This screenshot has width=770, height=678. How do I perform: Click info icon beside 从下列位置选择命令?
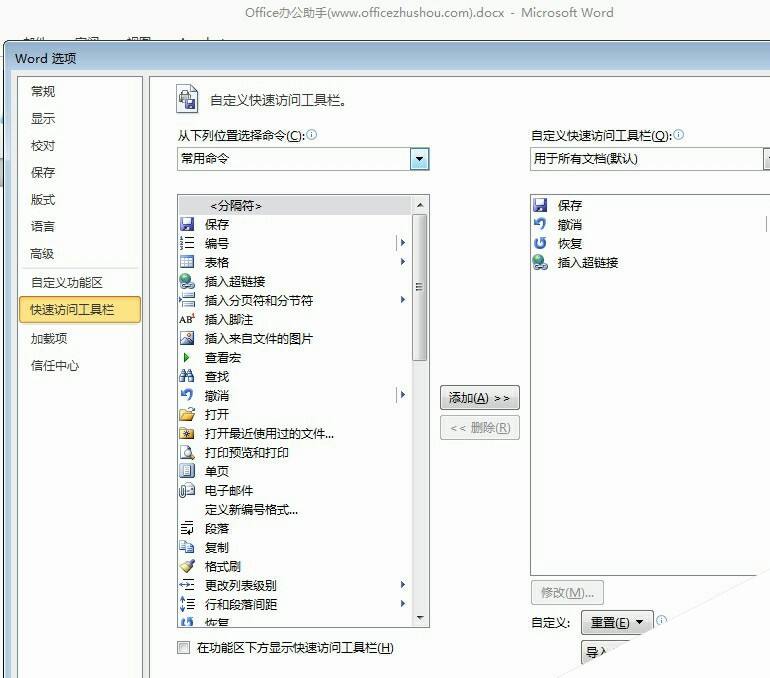[x=312, y=135]
